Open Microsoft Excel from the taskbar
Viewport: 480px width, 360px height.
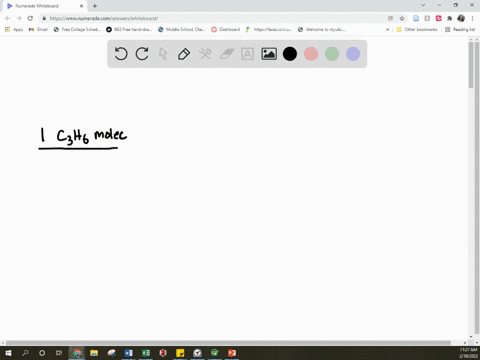[146, 353]
